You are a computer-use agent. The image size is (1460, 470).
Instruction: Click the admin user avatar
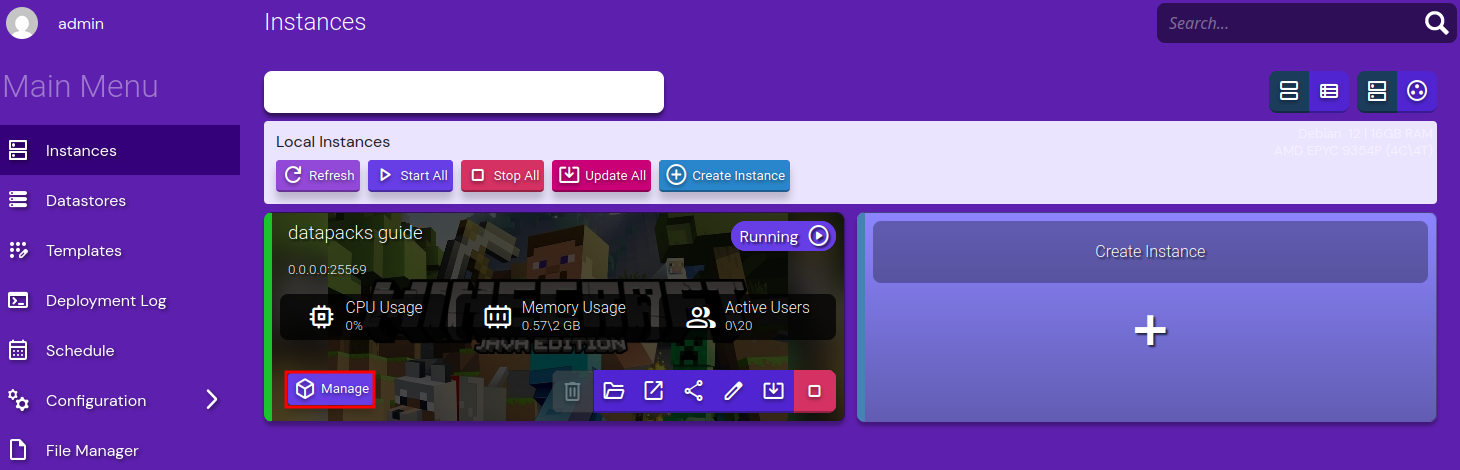(x=22, y=23)
